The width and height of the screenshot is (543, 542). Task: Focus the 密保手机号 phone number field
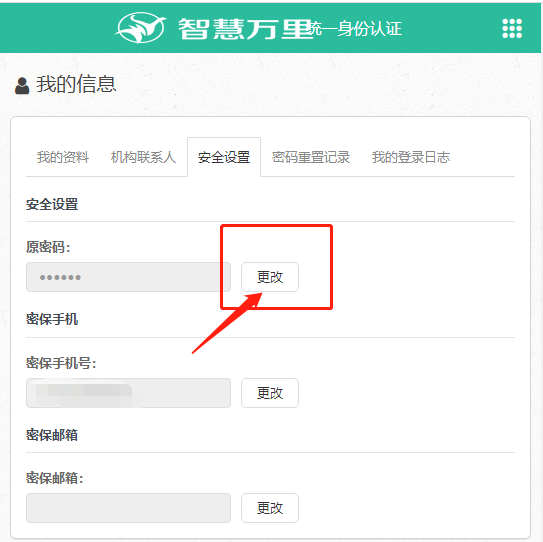pyautogui.click(x=128, y=393)
